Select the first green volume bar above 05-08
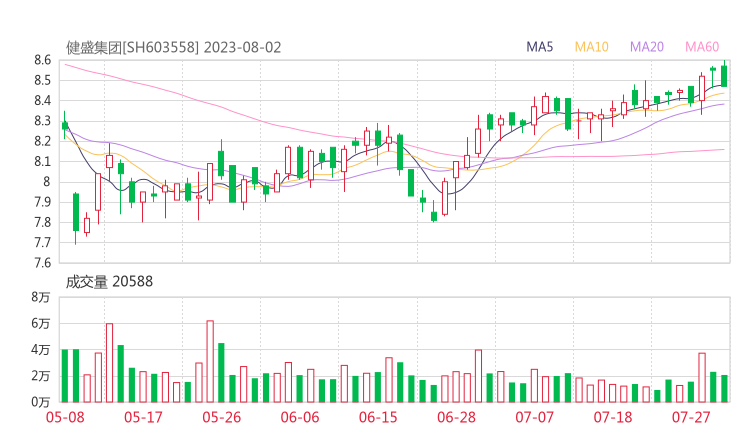This screenshot has width=740, height=440. pos(65,376)
